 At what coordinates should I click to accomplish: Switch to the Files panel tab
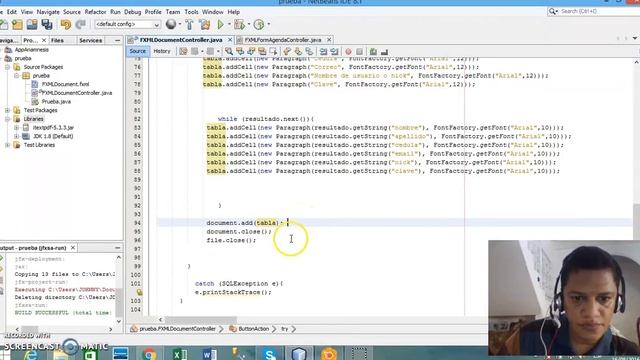pyautogui.click(x=57, y=40)
